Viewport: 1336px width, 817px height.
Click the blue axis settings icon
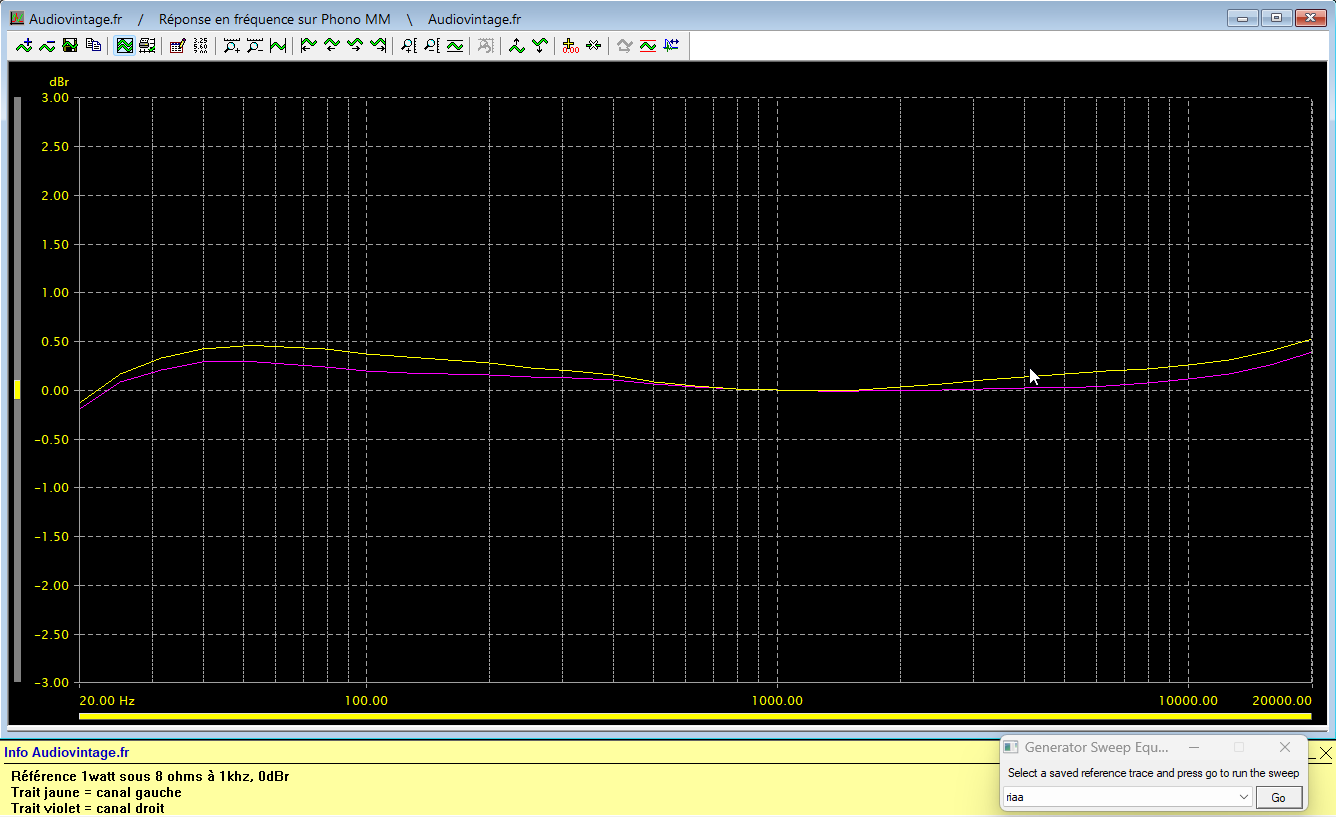point(670,45)
